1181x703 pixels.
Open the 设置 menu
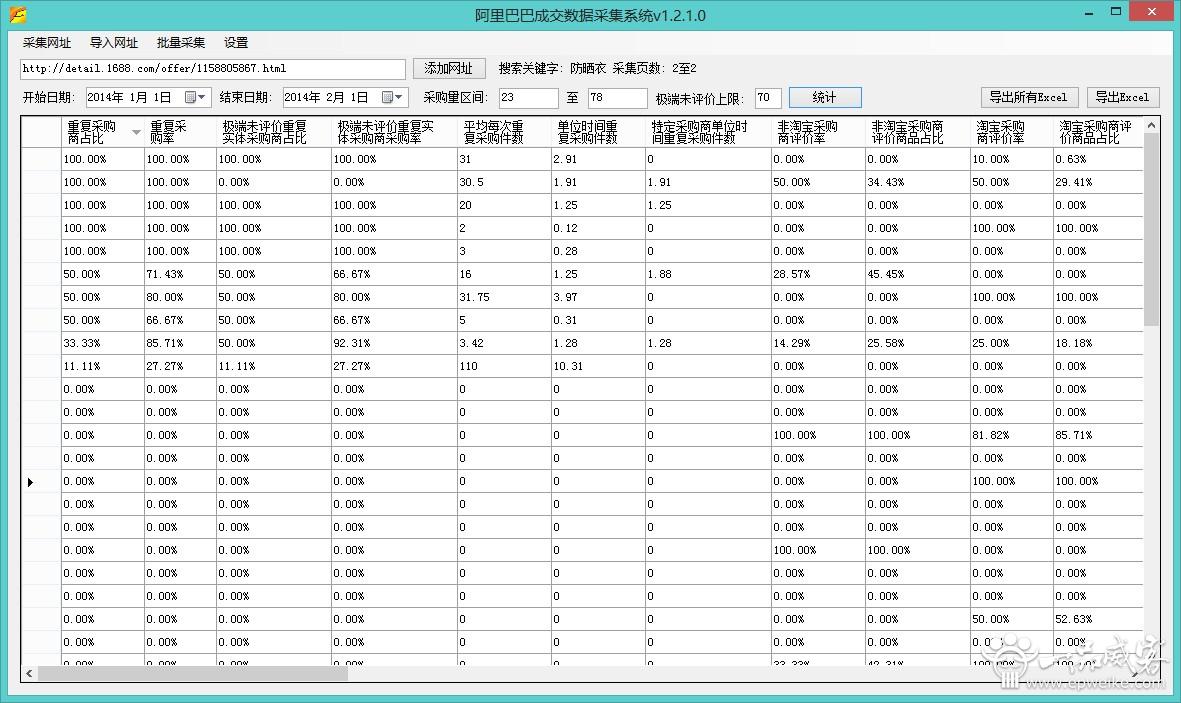coord(235,42)
